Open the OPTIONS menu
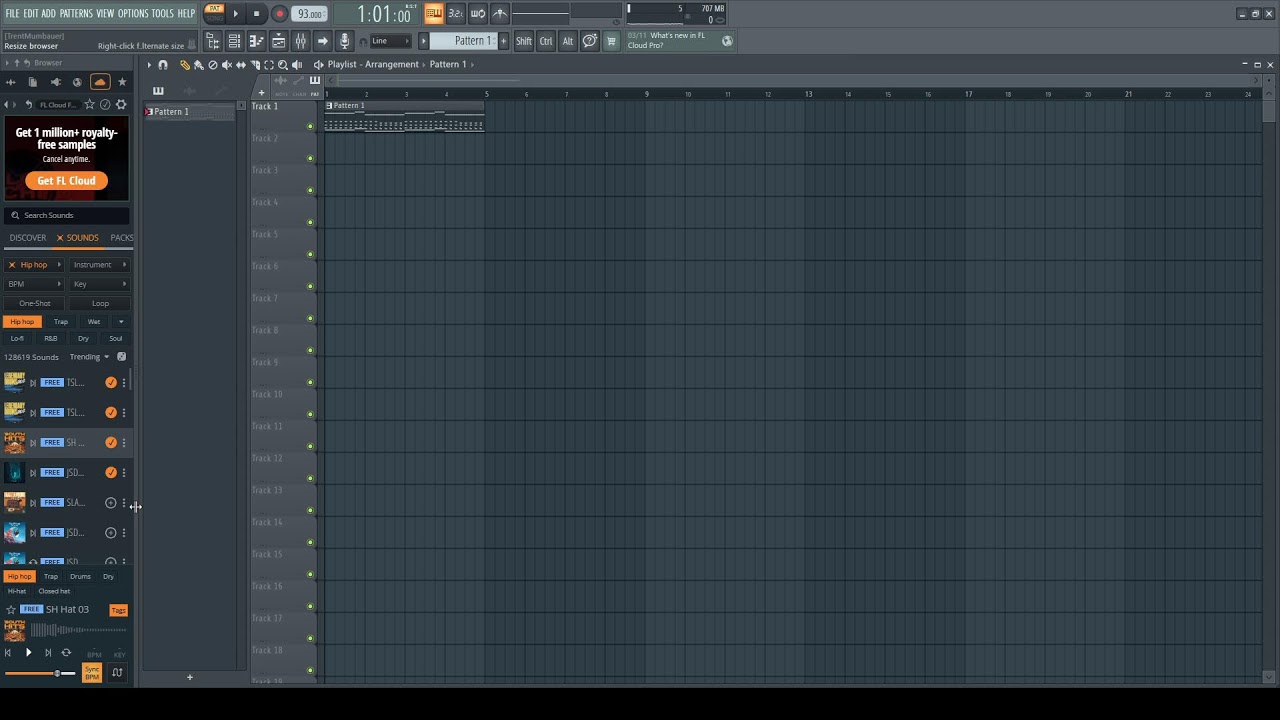This screenshot has height=720, width=1280. (133, 13)
